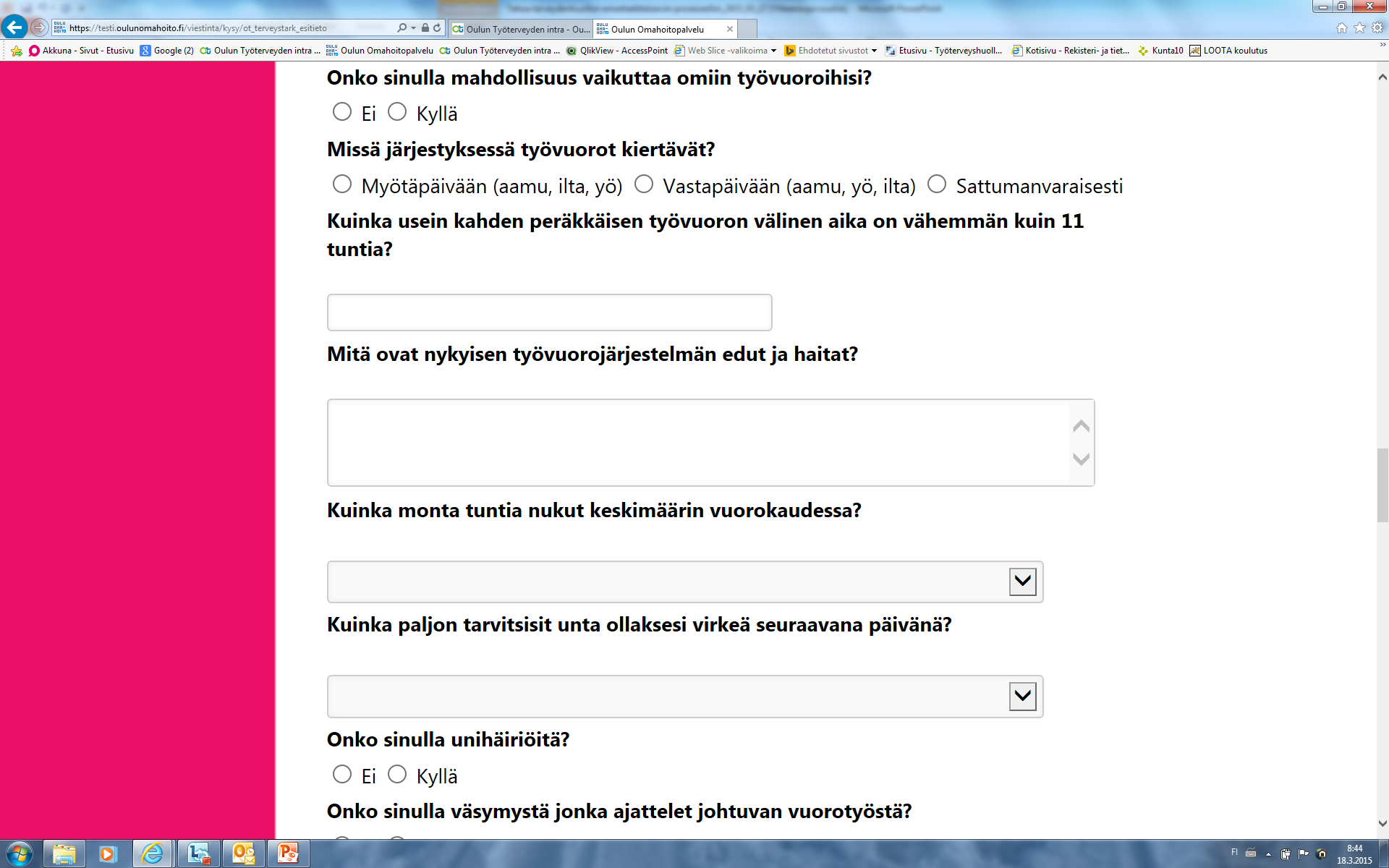Choose the Sattumanvaraisesti option
This screenshot has height=868, width=1389.
937,184
